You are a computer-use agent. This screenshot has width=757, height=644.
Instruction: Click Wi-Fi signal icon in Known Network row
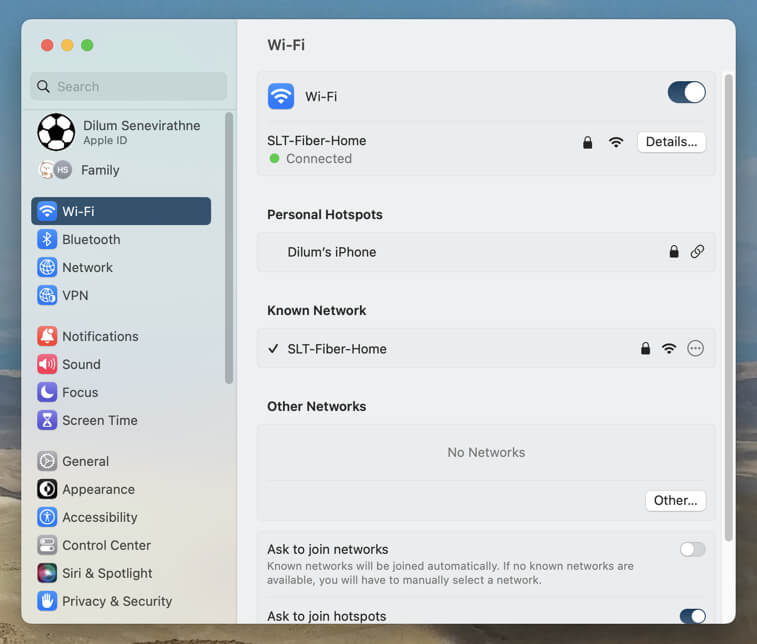point(669,349)
